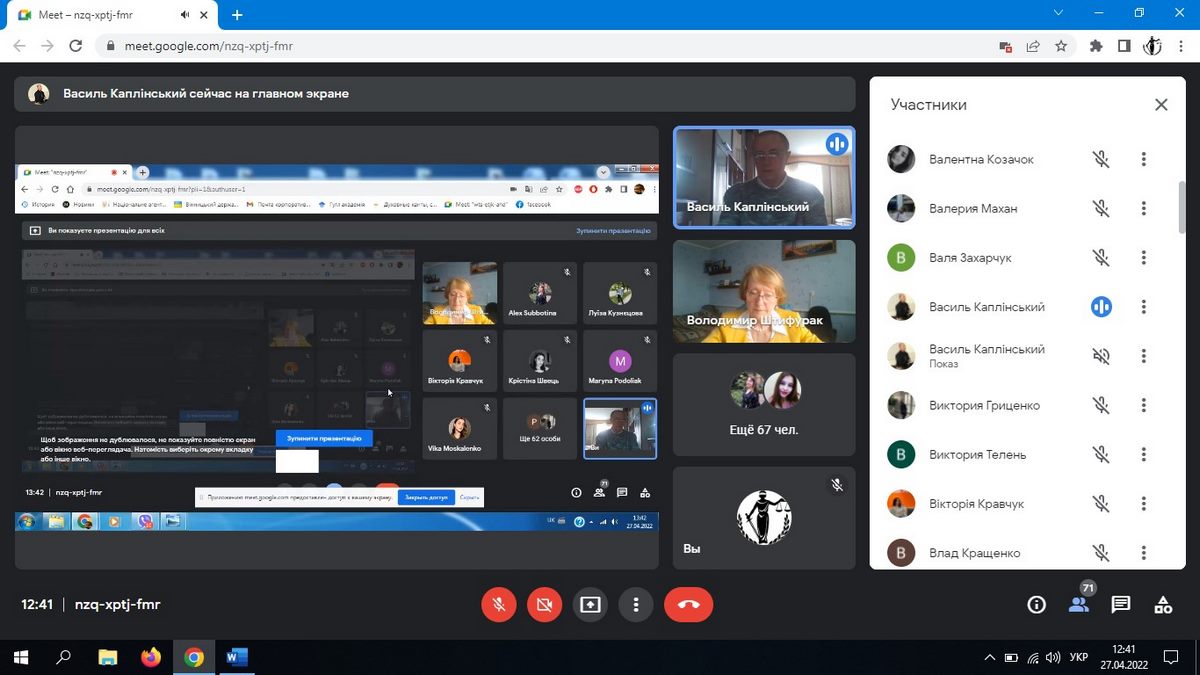The width and height of the screenshot is (1200, 675).
Task: Open the call's three-dot more options
Action: tap(636, 604)
